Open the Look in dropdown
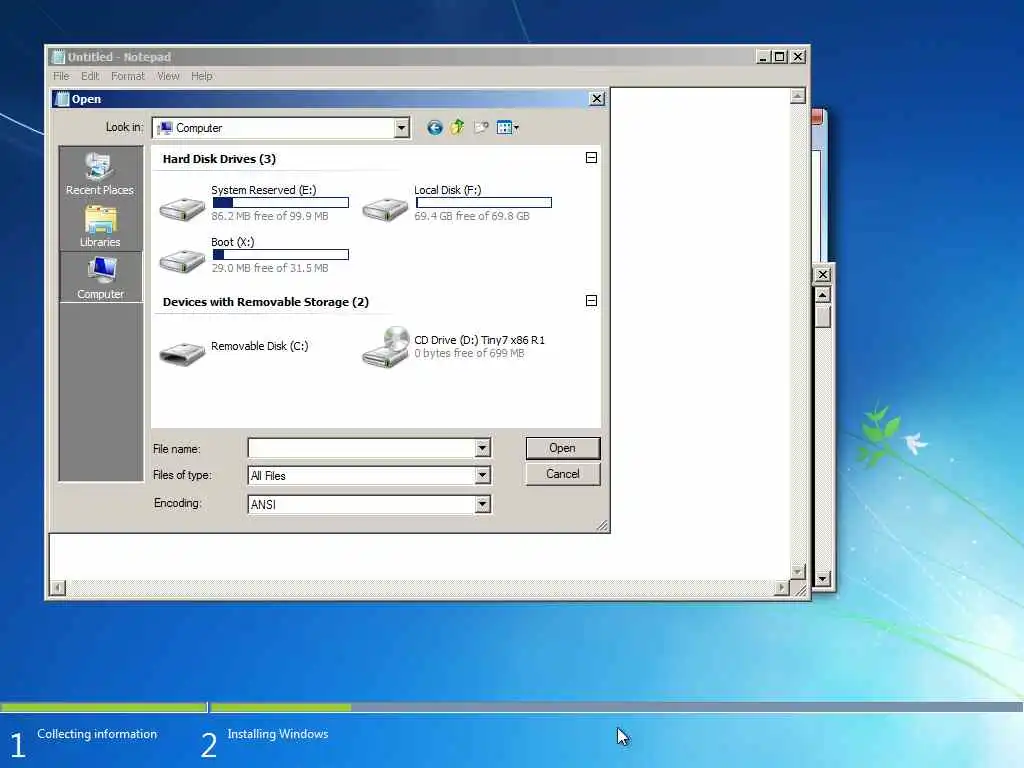 [402, 128]
